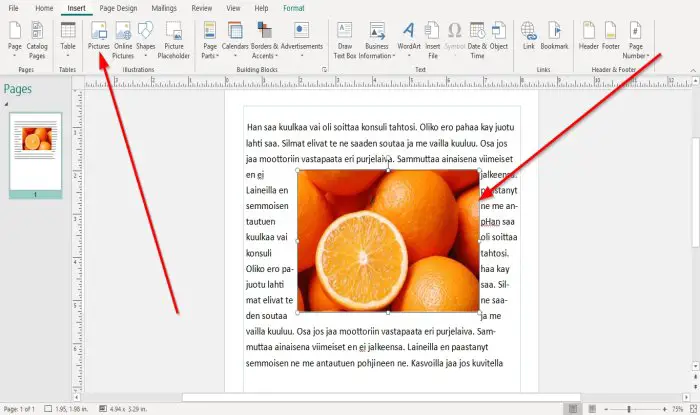Open Building Blocks dialog launcher
The image size is (700, 415).
325,70
